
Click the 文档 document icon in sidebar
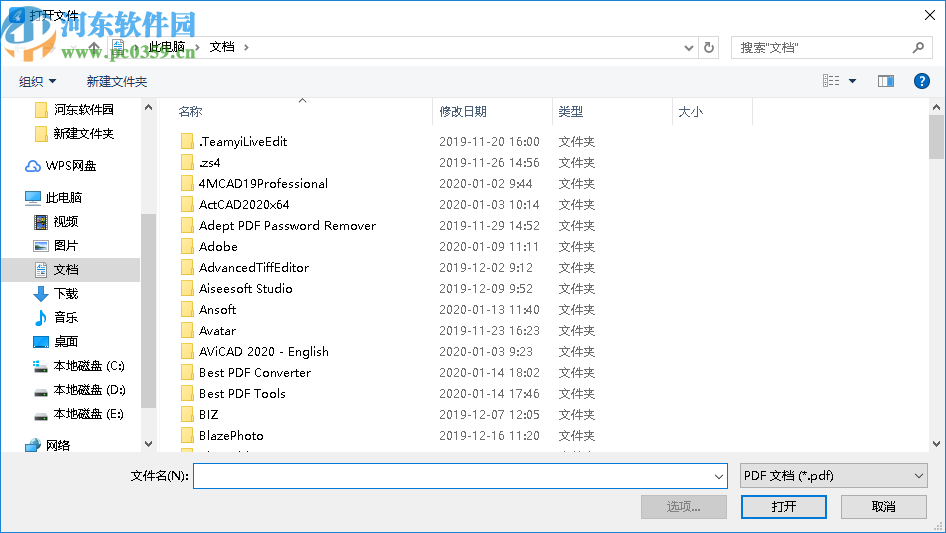(40, 270)
